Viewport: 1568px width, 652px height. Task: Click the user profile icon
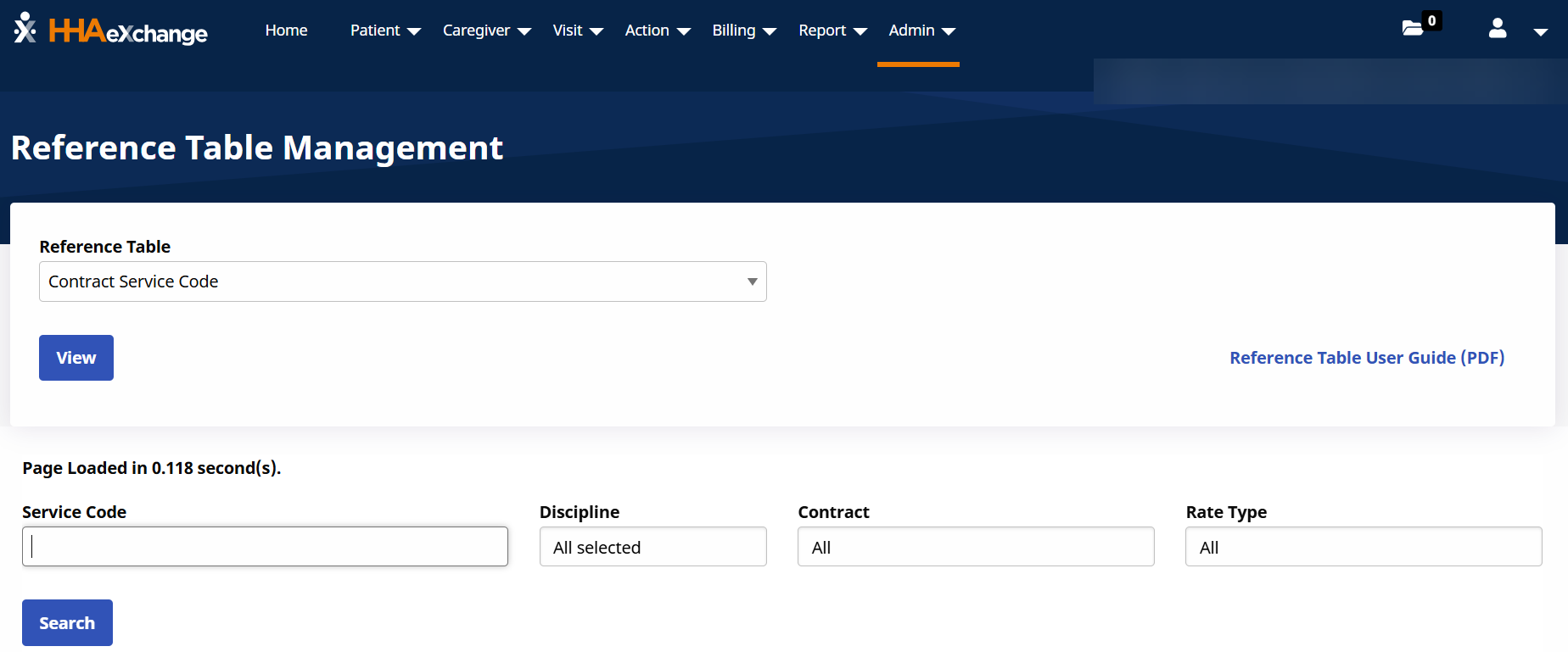tap(1498, 29)
